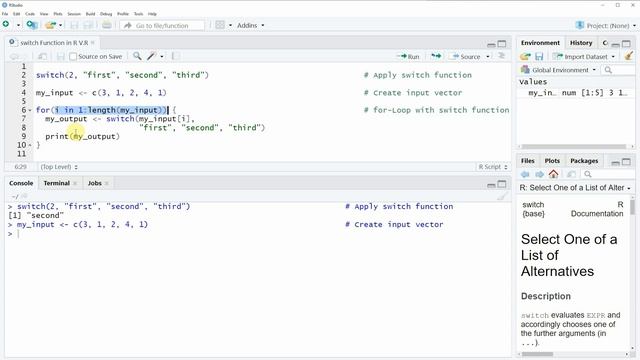Open the R Script file type selector
640x360 pixels.
coord(493,167)
